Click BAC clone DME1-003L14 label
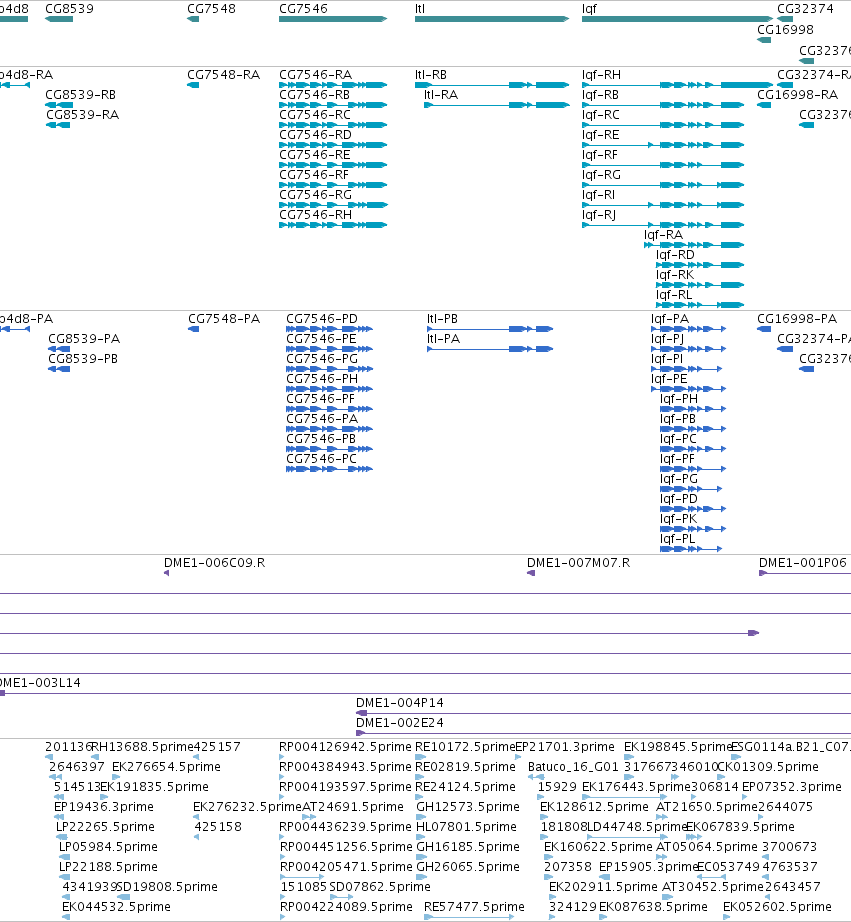Viewport: 851px width, 922px height. [x=40, y=683]
